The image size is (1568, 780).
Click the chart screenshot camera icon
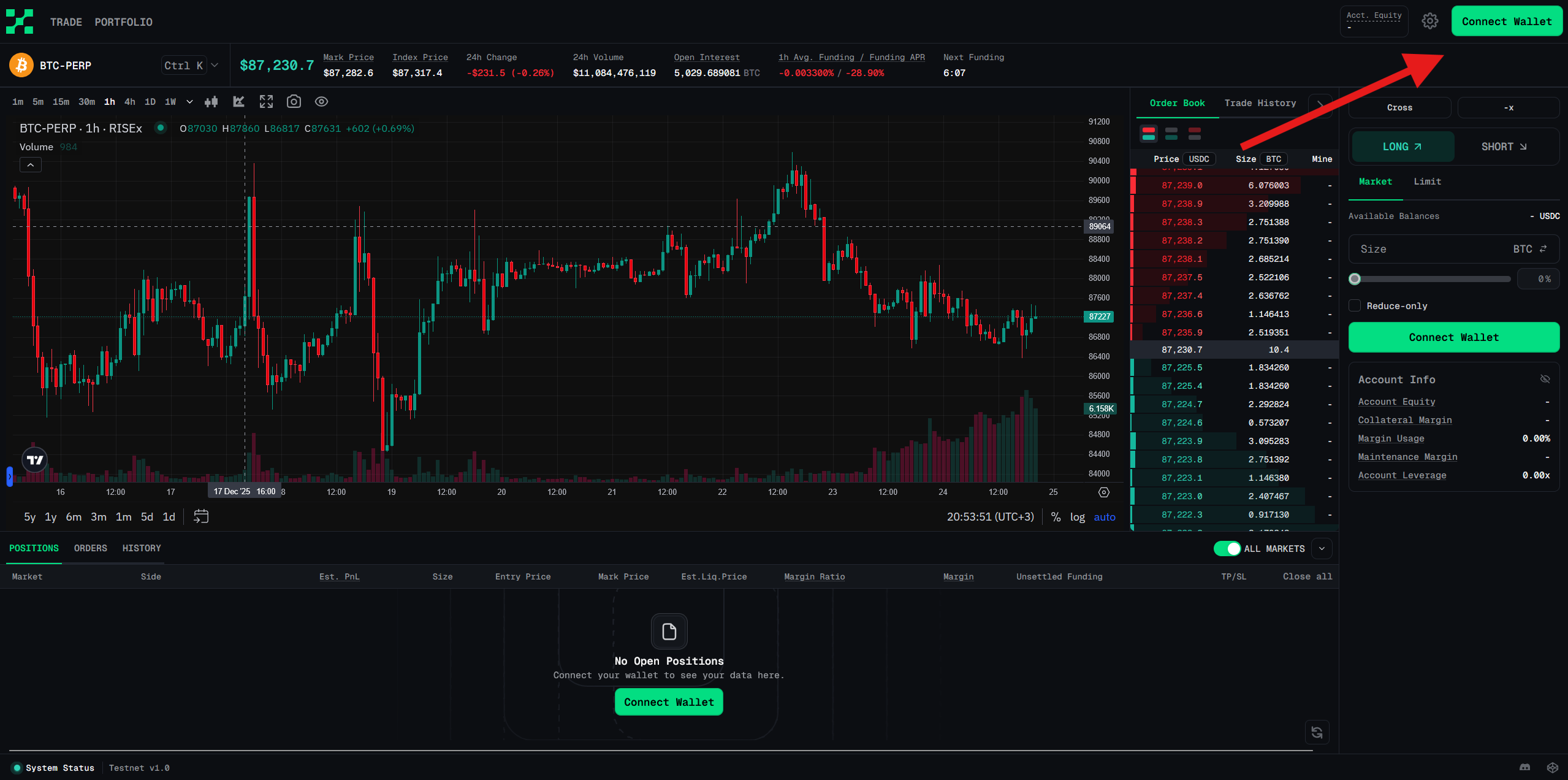click(294, 102)
